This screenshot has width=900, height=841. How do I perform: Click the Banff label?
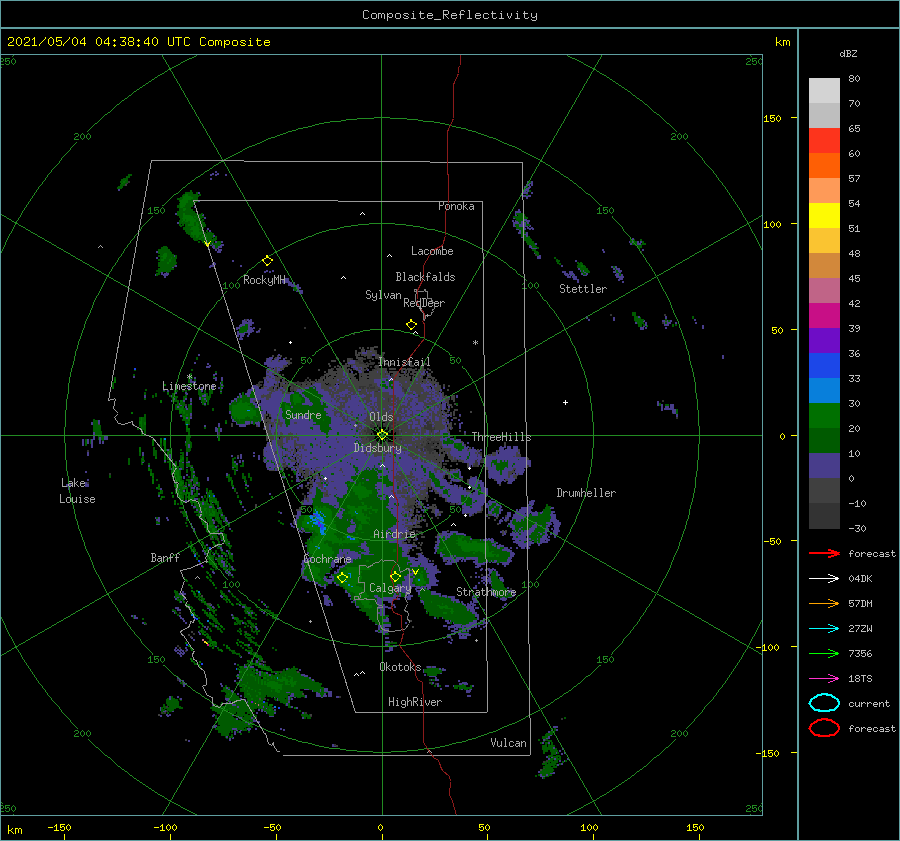coord(165,557)
